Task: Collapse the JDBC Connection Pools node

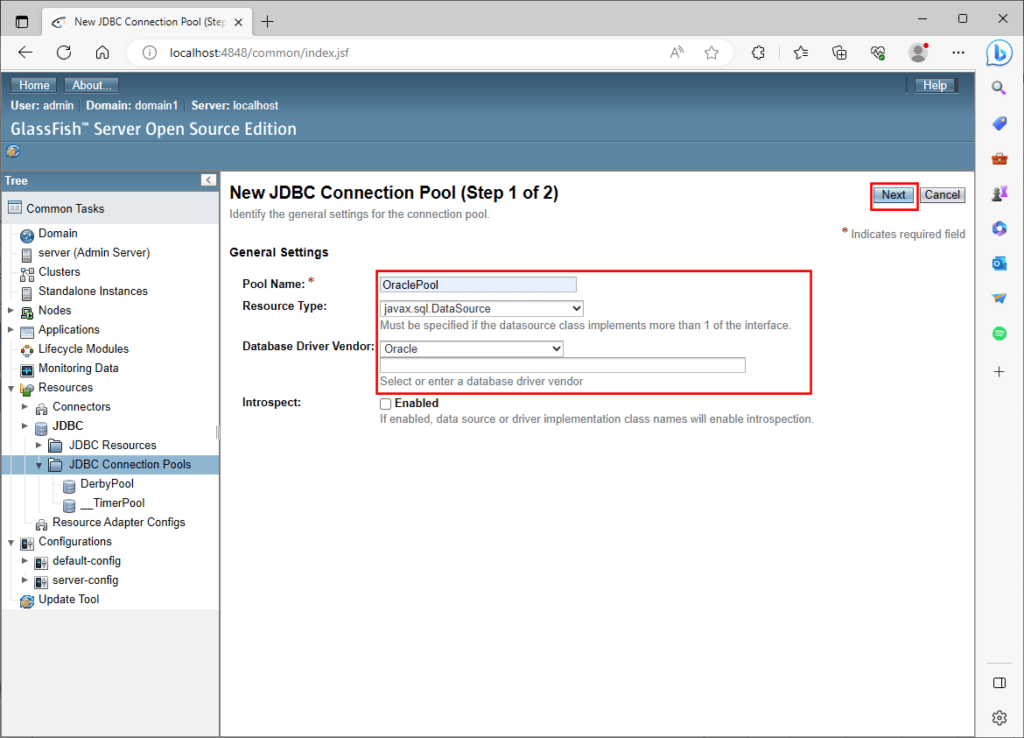Action: tap(39, 464)
